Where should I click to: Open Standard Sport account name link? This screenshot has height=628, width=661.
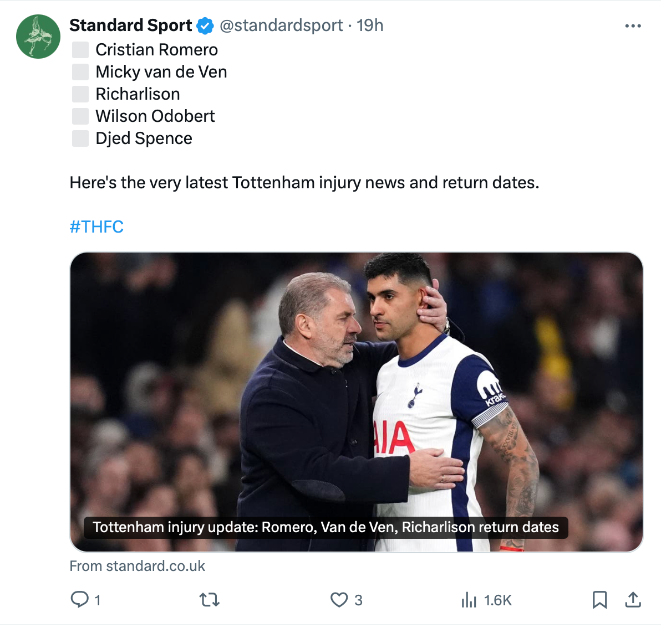130,26
